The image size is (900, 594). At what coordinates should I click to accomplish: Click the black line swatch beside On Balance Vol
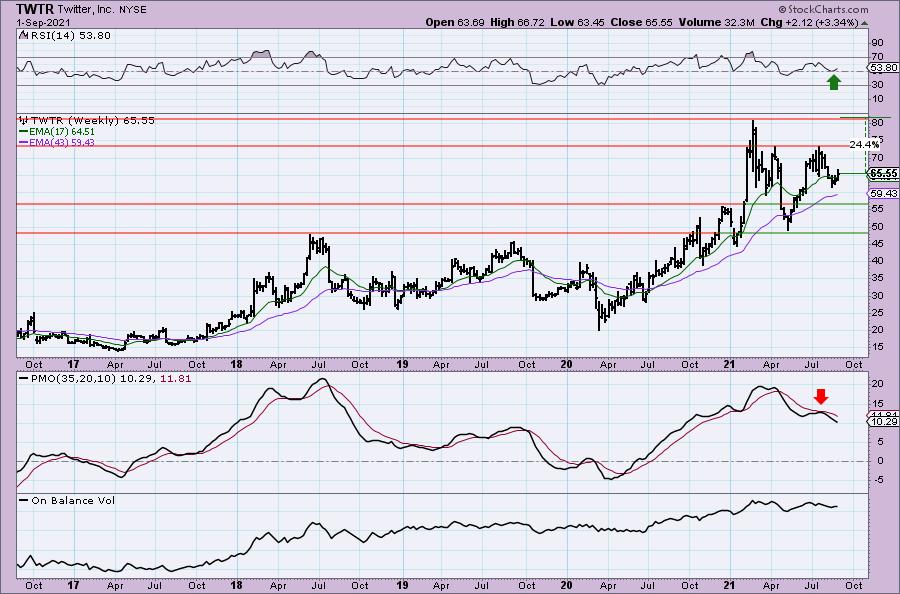(24, 500)
